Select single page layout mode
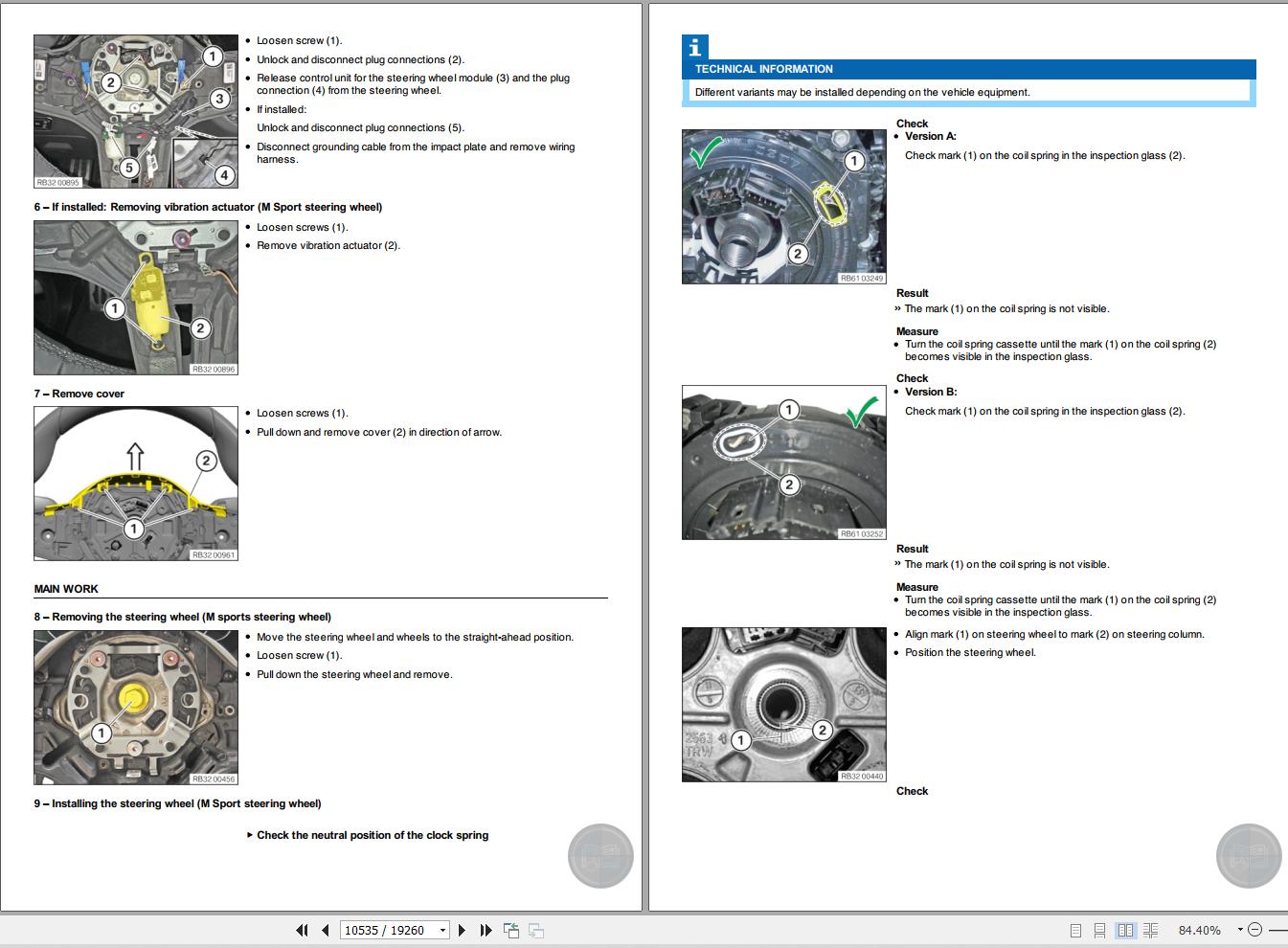Image resolution: width=1288 pixels, height=948 pixels. pos(1075,930)
